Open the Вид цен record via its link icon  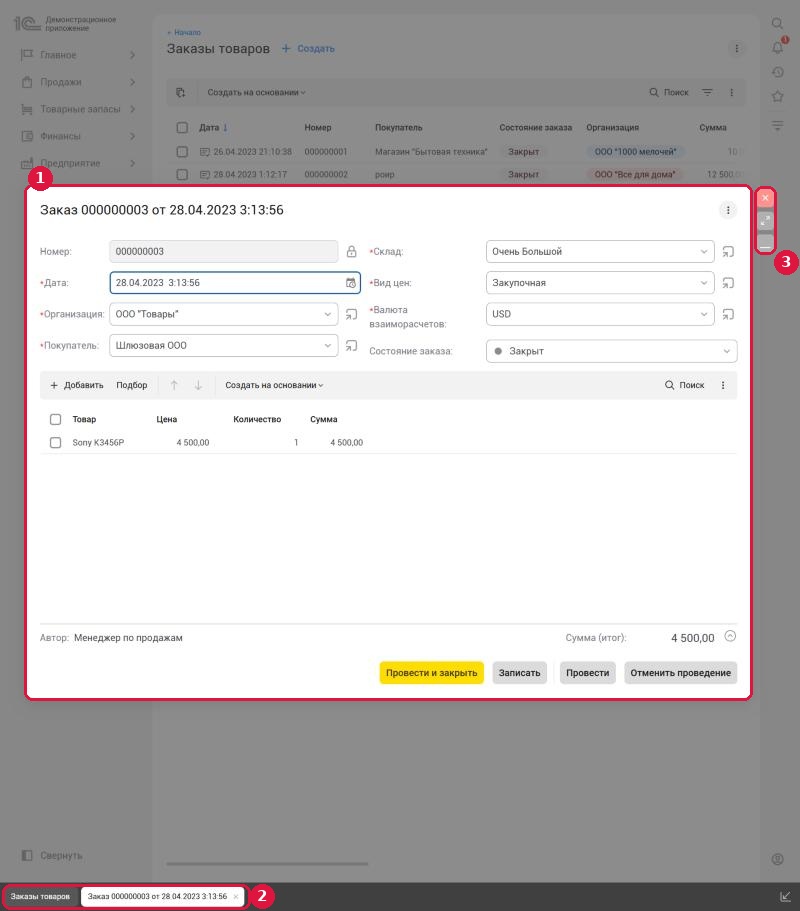(x=728, y=283)
